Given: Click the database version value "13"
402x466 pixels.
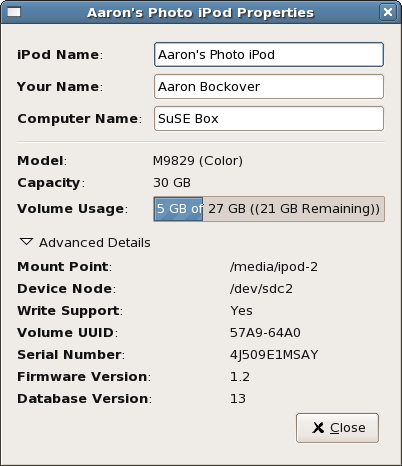Looking at the screenshot, I should tap(238, 399).
